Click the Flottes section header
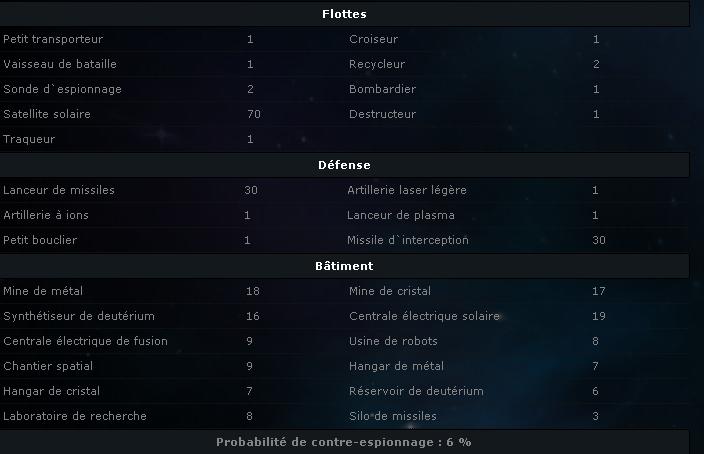 click(344, 14)
